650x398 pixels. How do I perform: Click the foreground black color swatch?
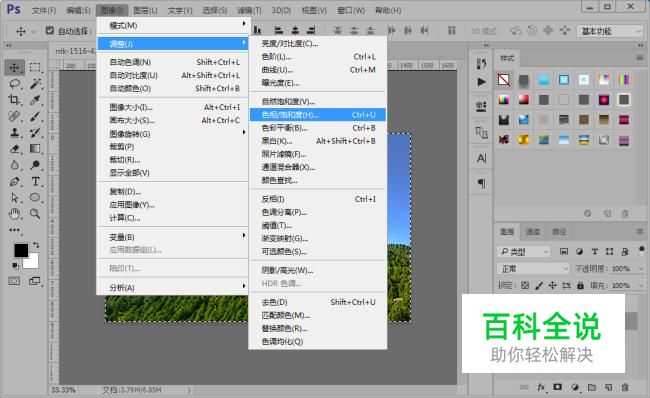click(21, 250)
